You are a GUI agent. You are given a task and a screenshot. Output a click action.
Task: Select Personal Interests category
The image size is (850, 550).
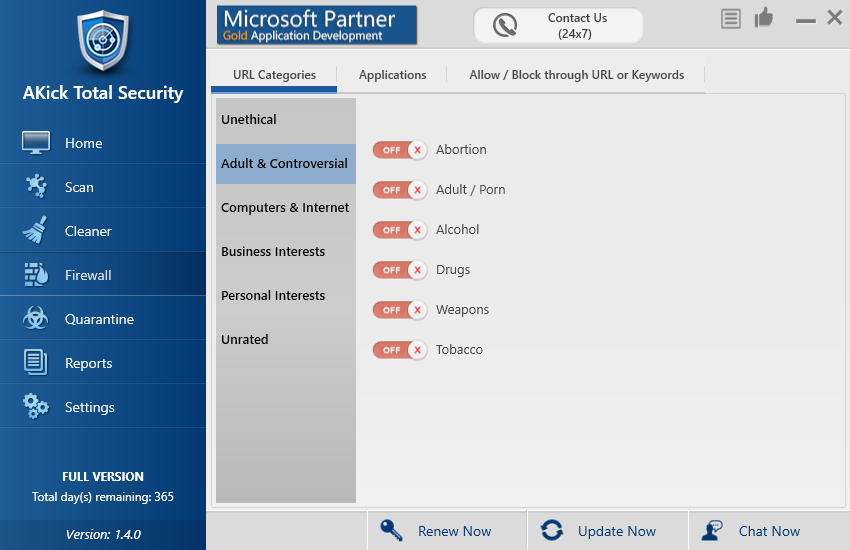[x=286, y=295]
